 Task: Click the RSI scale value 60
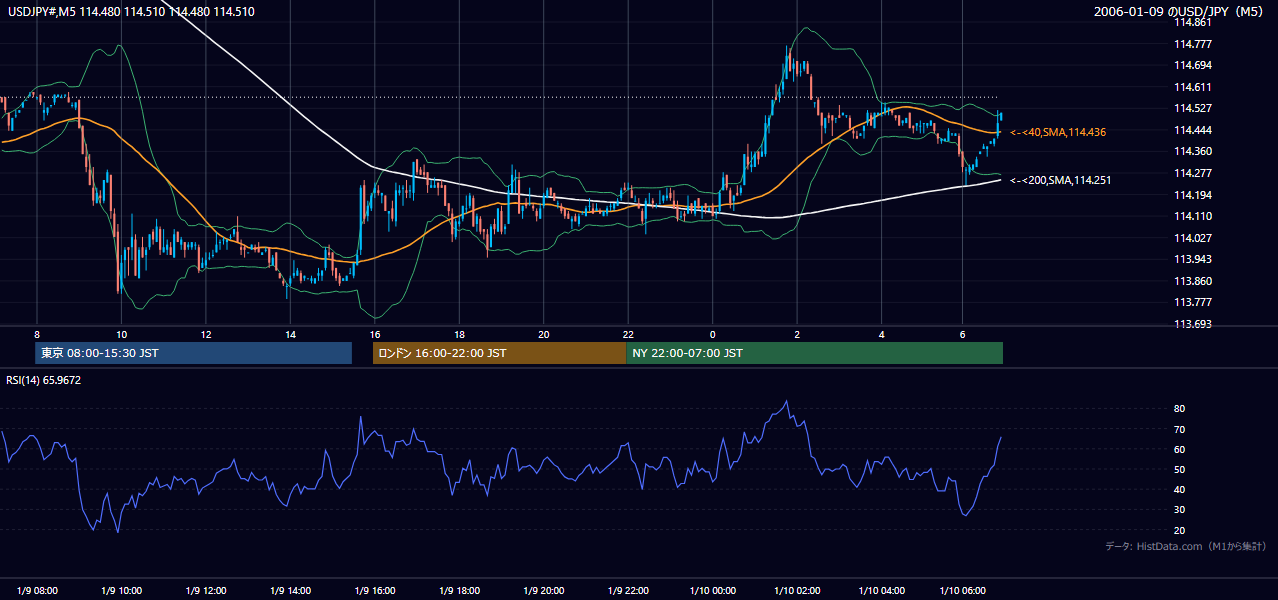click(x=1179, y=449)
